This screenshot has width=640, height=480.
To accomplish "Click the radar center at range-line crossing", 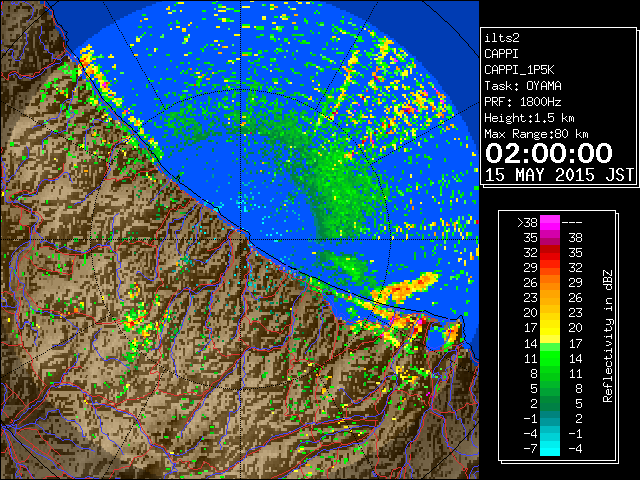I will 241,239.
